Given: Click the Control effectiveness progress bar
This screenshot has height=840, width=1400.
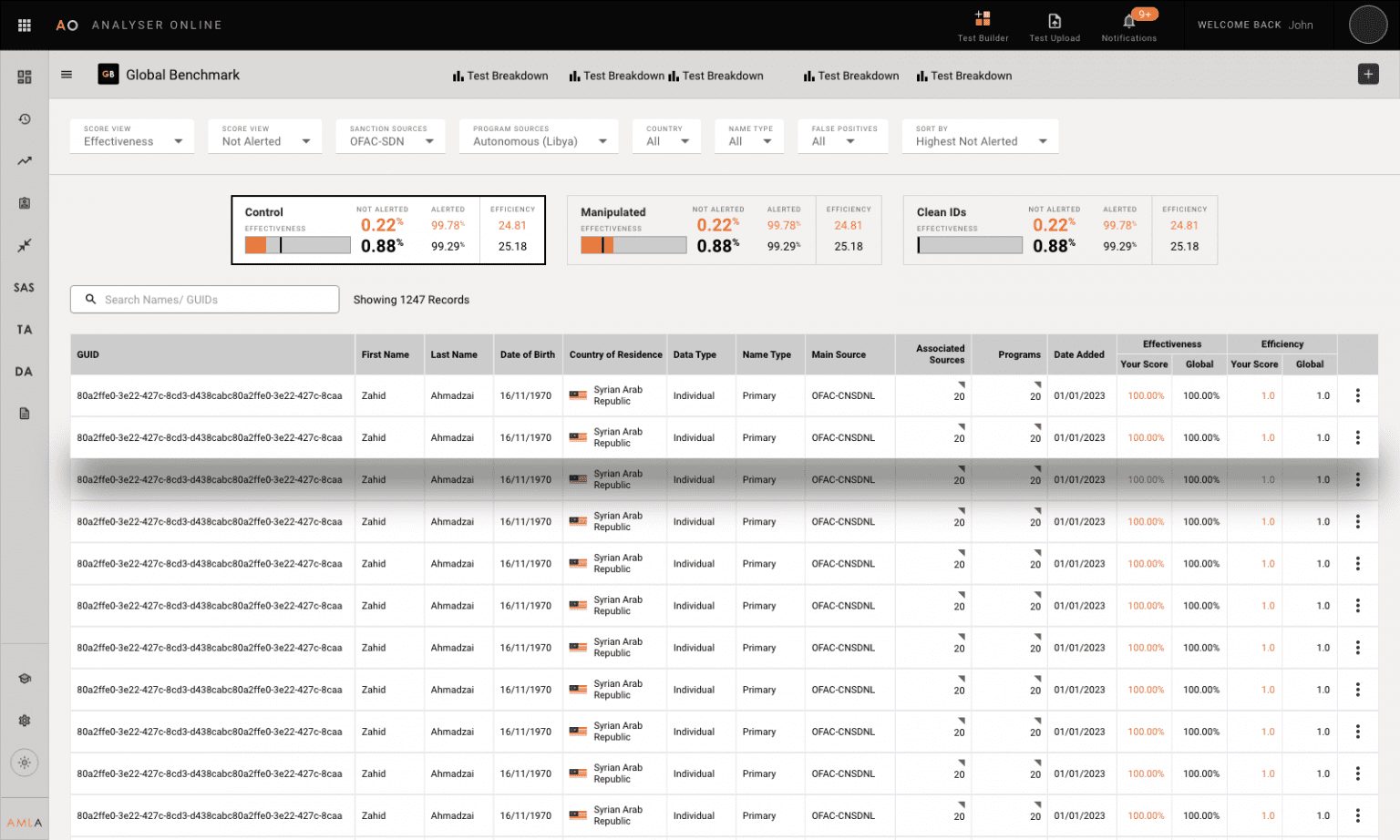Looking at the screenshot, I should (x=297, y=244).
